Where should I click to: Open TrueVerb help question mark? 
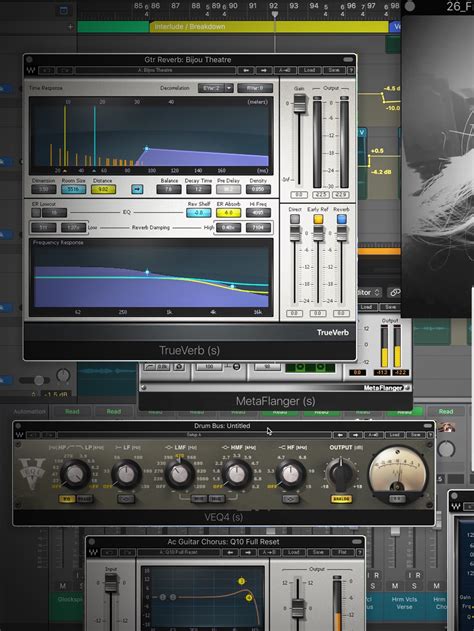[351, 70]
